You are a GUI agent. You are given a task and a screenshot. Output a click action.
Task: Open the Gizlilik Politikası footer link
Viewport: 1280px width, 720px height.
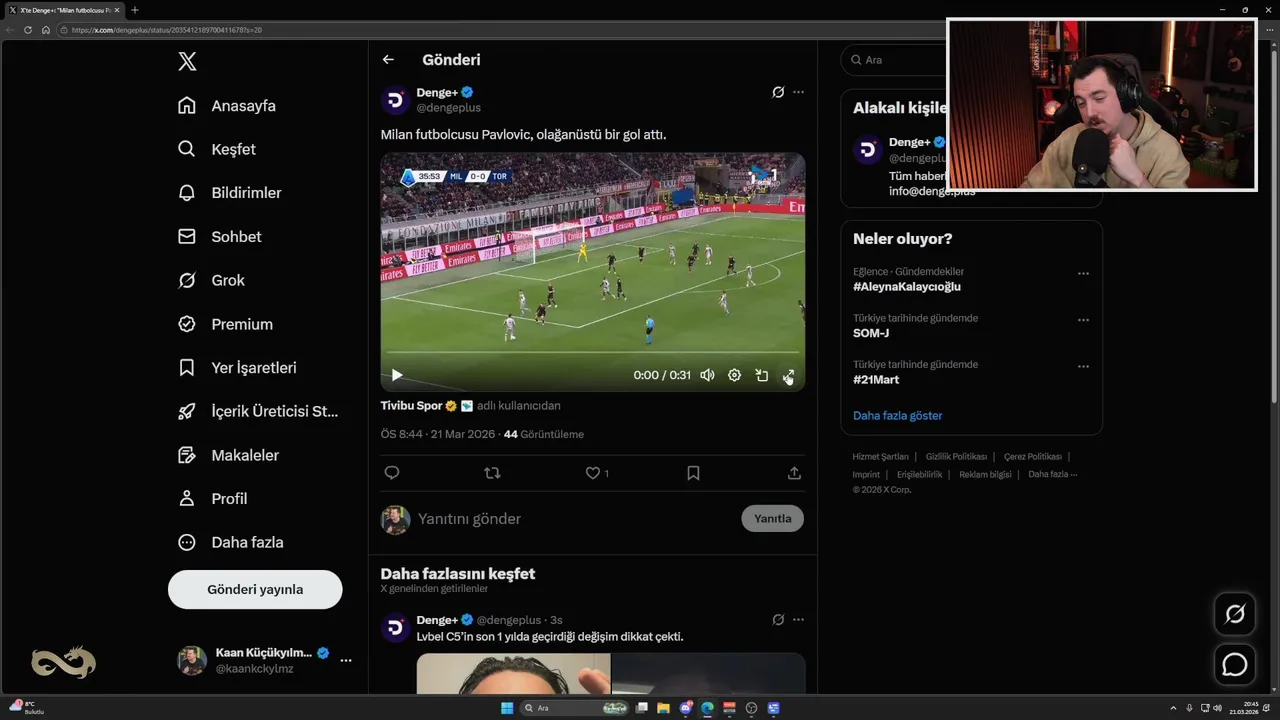956,456
